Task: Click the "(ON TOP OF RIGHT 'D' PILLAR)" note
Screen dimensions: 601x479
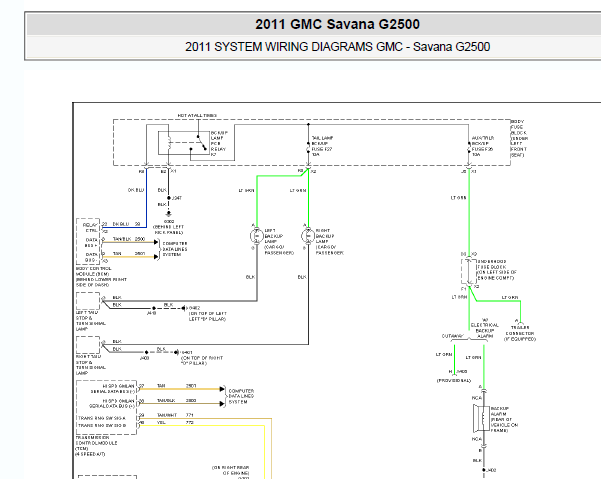Action: [202, 361]
